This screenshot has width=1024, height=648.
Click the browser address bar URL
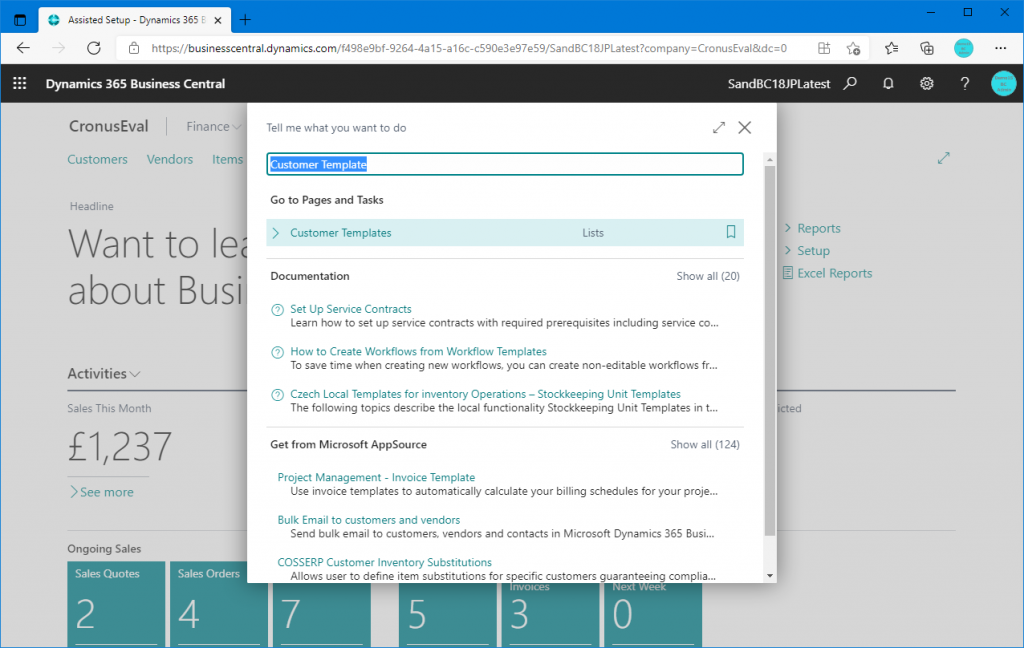coord(469,48)
